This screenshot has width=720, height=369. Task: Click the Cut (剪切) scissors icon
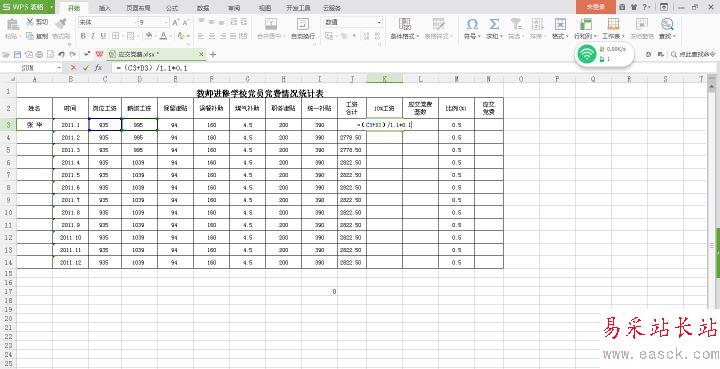31,22
